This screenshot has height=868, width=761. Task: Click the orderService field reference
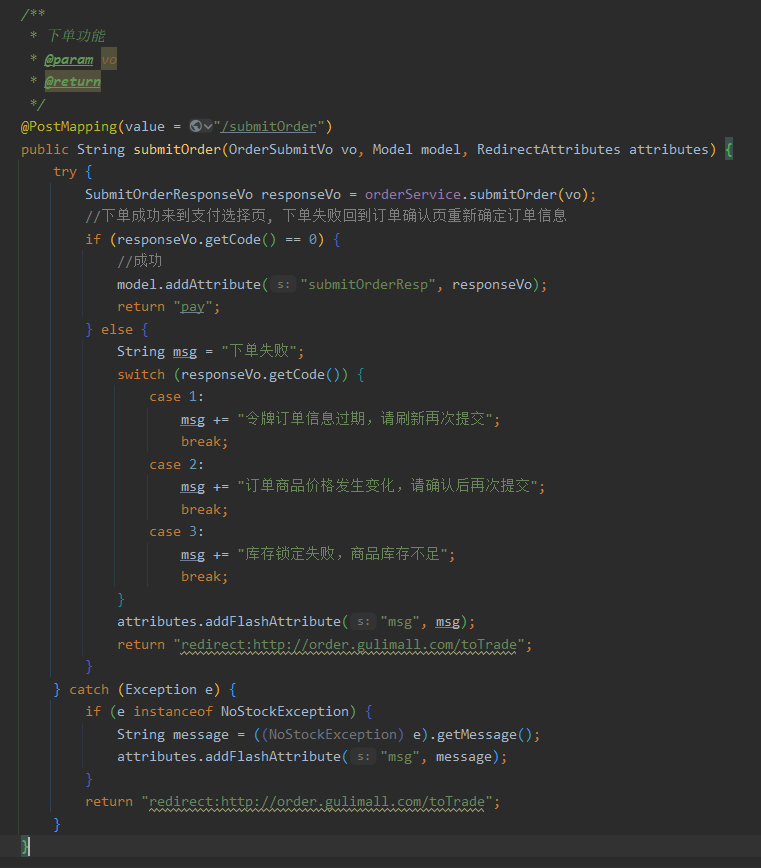[413, 194]
